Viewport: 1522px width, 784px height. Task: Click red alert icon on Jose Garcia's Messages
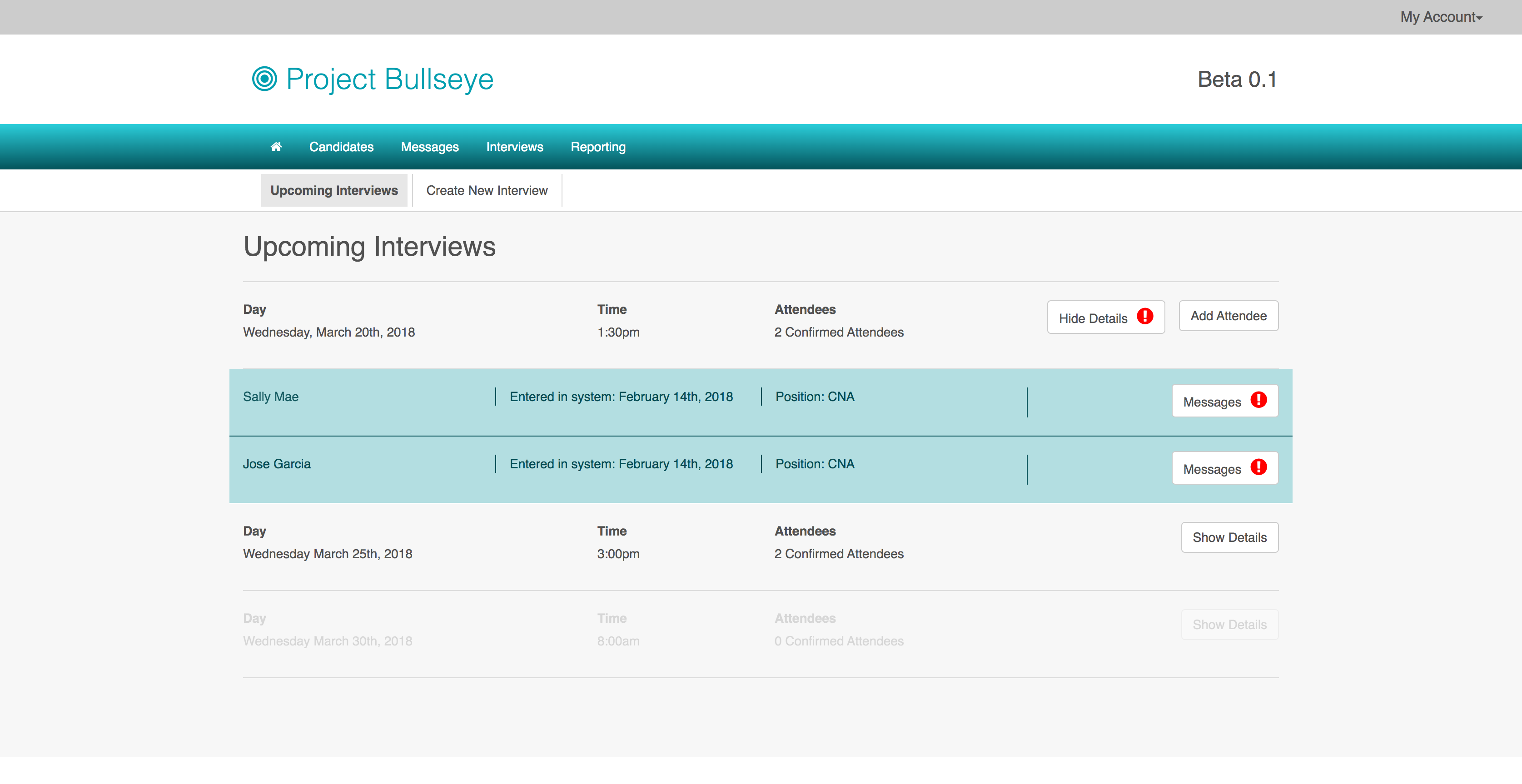(1258, 467)
